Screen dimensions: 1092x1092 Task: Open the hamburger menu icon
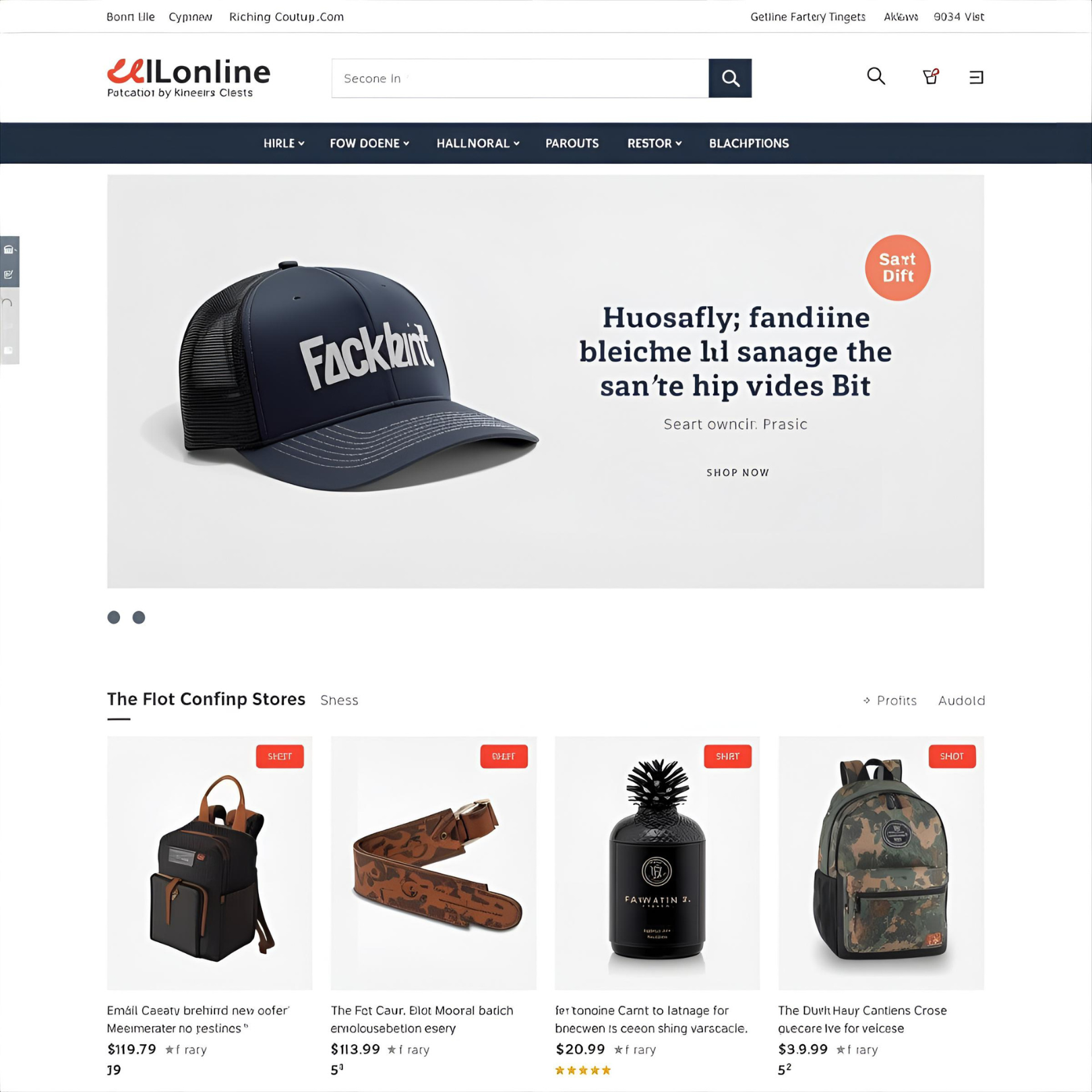tap(975, 77)
